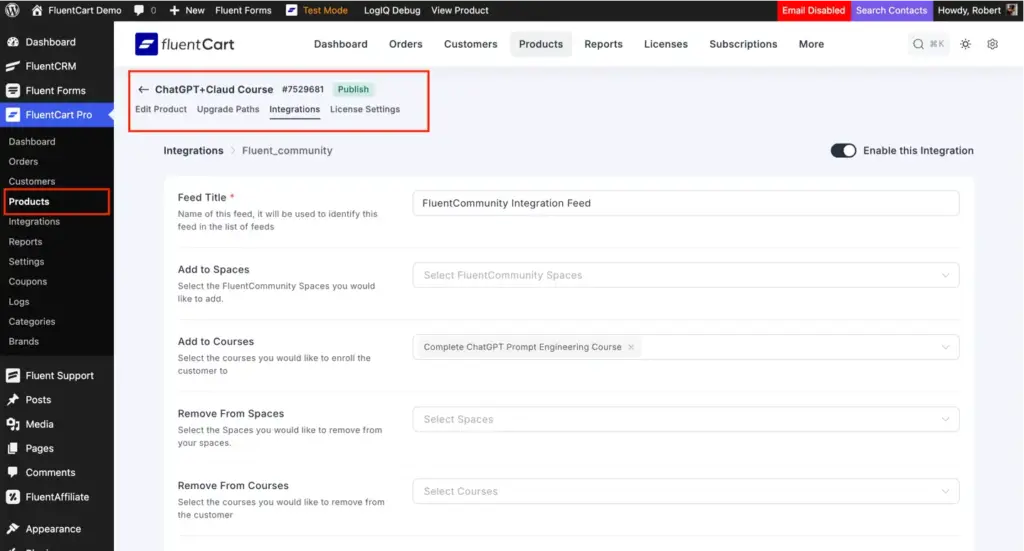Open Reports in top navigation
The image size is (1024, 551).
[603, 44]
